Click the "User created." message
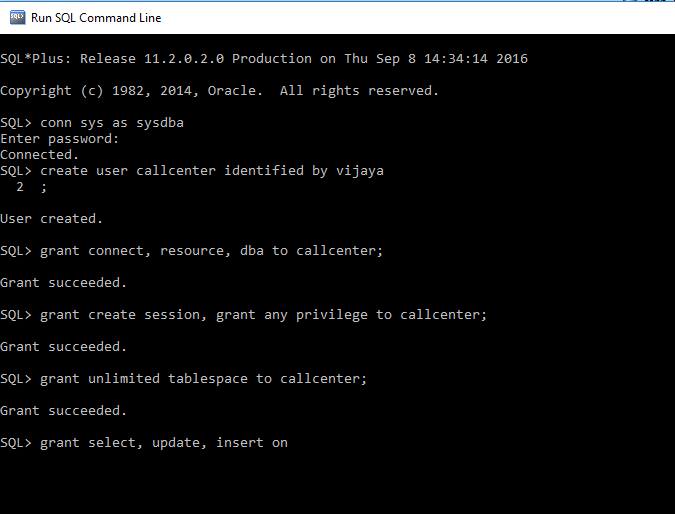675x514 pixels. pyautogui.click(x=51, y=219)
